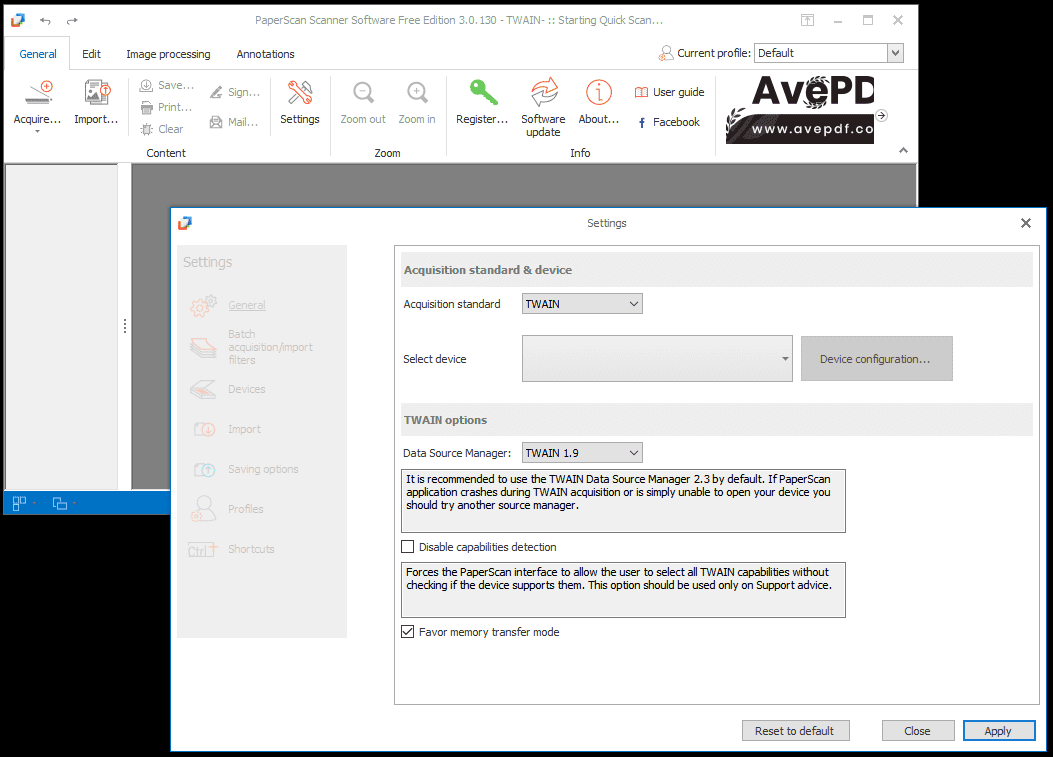
Task: Advance banner with the arrow circle
Action: [882, 116]
